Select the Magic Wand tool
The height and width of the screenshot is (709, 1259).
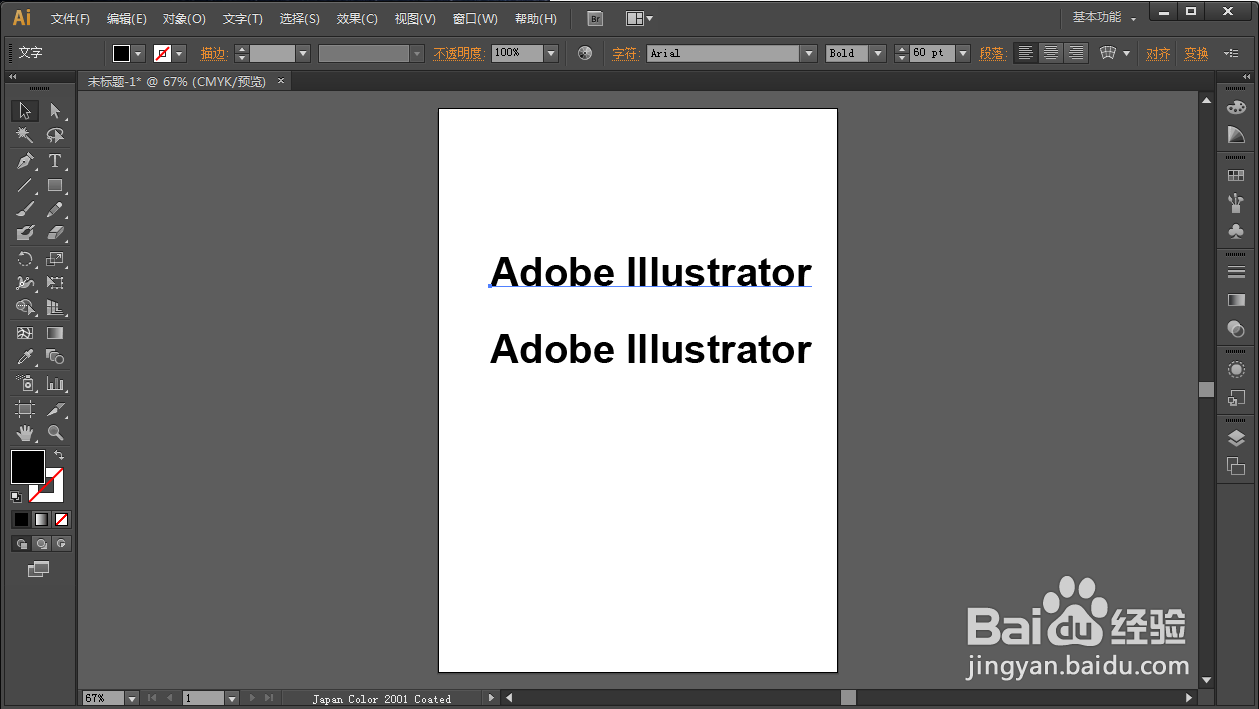25,135
